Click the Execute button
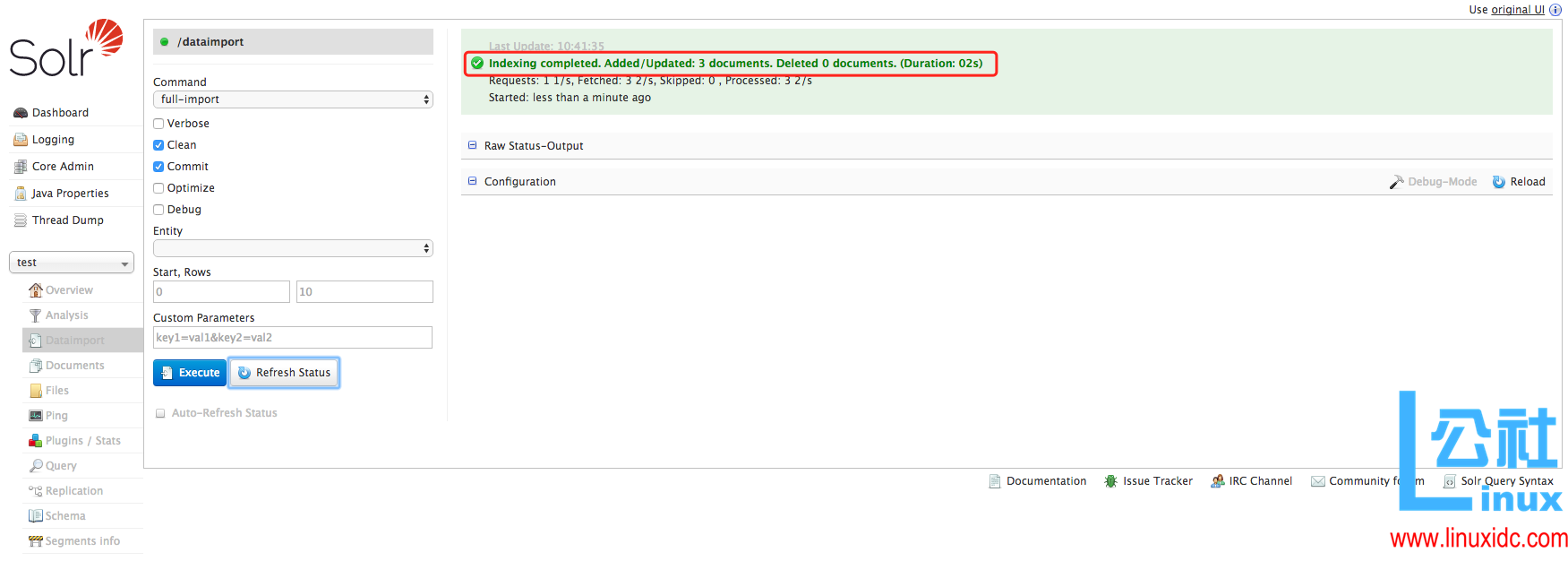The image size is (1568, 561). [x=190, y=373]
